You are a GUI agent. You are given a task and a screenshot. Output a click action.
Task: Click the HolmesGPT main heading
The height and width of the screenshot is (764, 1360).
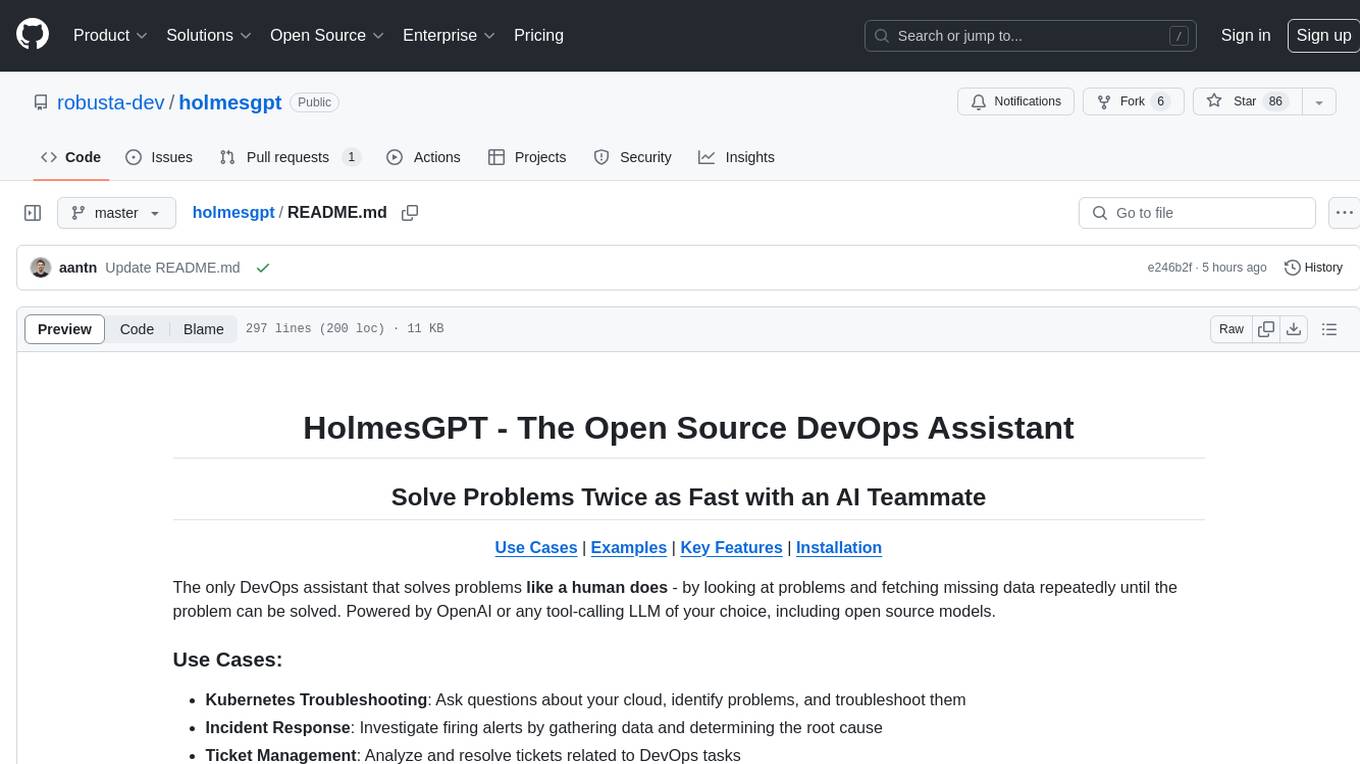pyautogui.click(x=689, y=428)
